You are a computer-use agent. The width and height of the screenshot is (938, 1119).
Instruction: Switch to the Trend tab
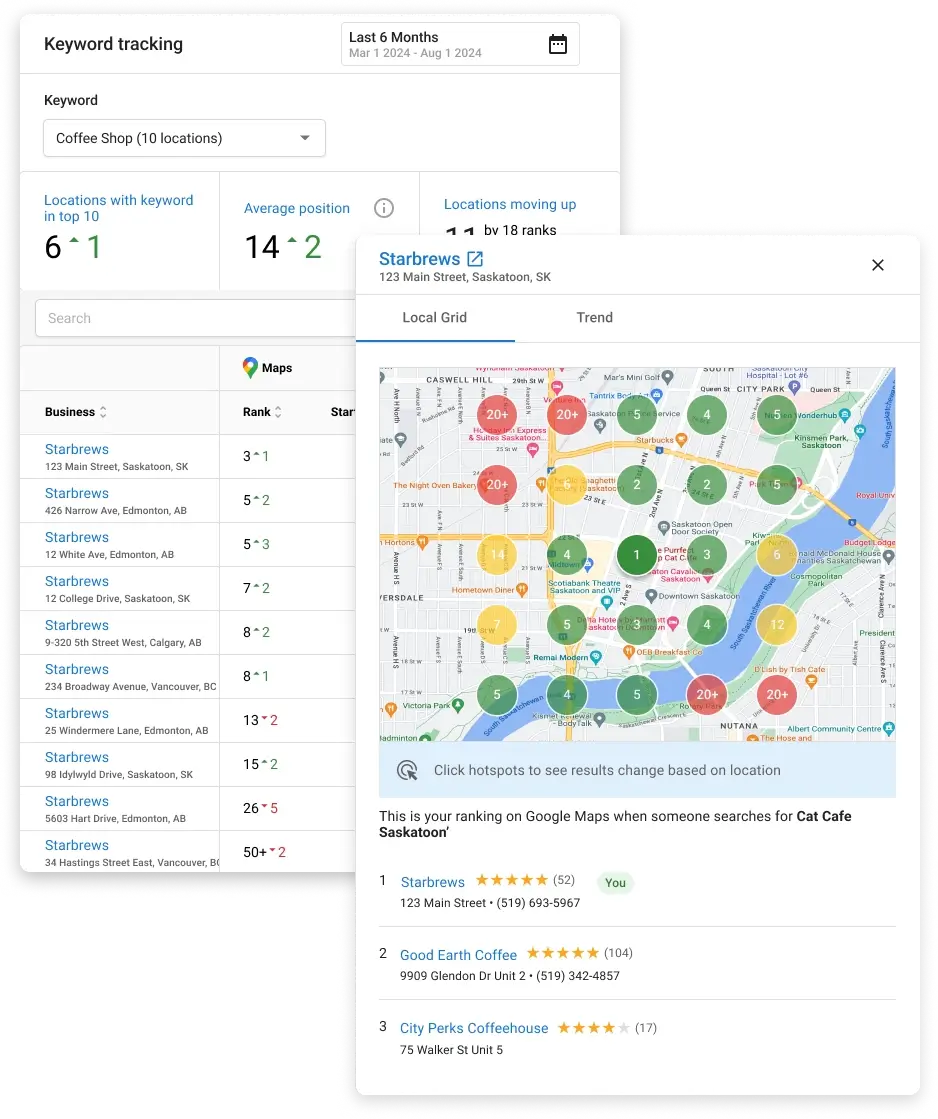coord(594,317)
